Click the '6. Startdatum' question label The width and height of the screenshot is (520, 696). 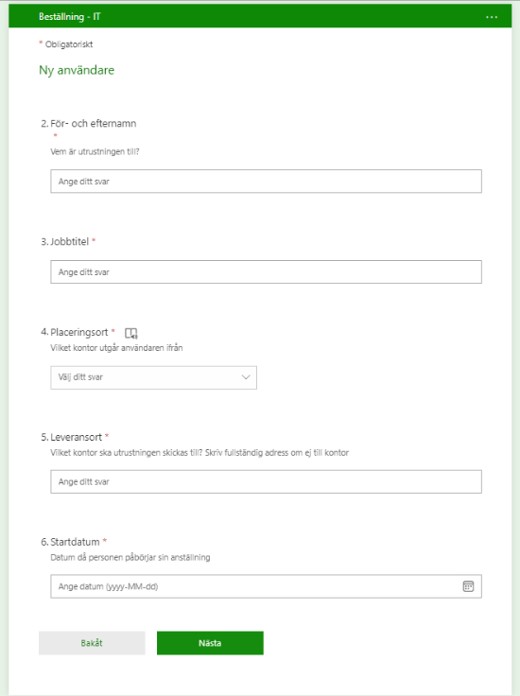[x=70, y=542]
